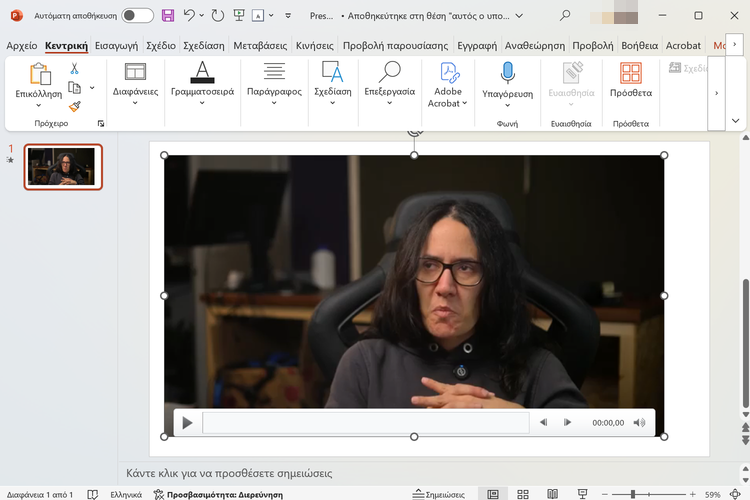750x500 pixels.
Task: Open the search magnifier in title bar
Action: tap(565, 15)
